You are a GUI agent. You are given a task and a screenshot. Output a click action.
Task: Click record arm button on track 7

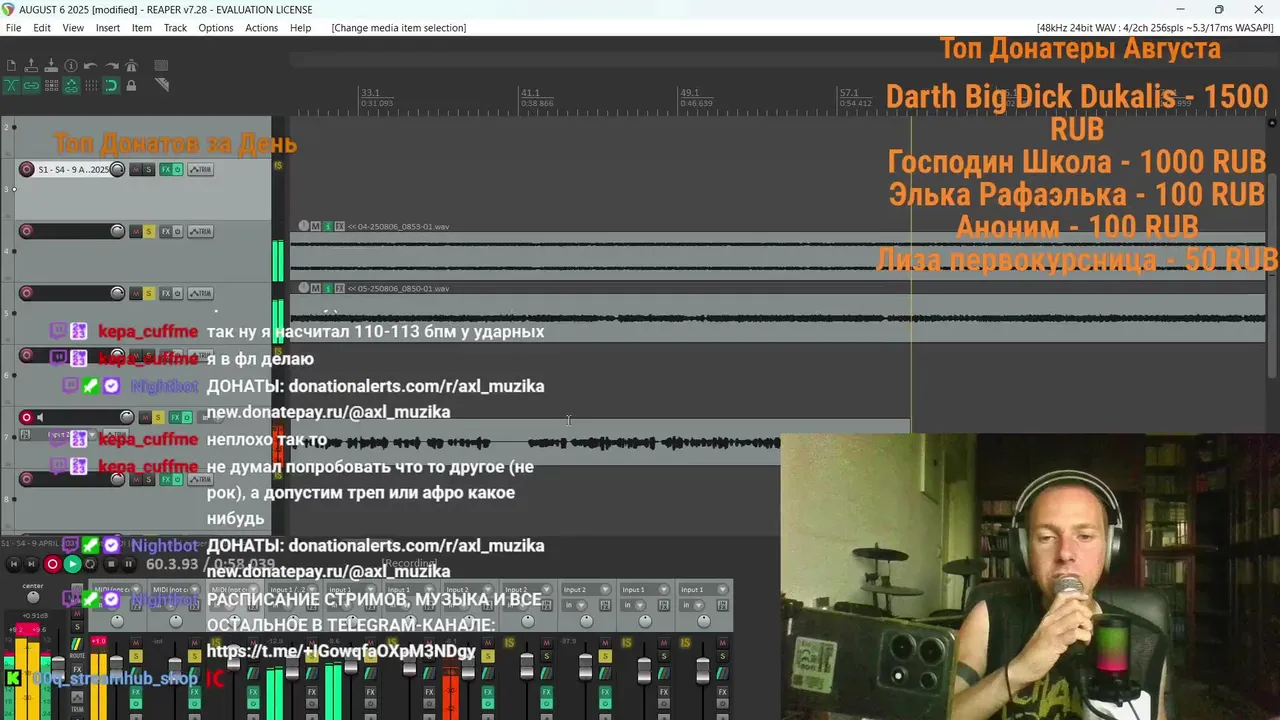(27, 417)
